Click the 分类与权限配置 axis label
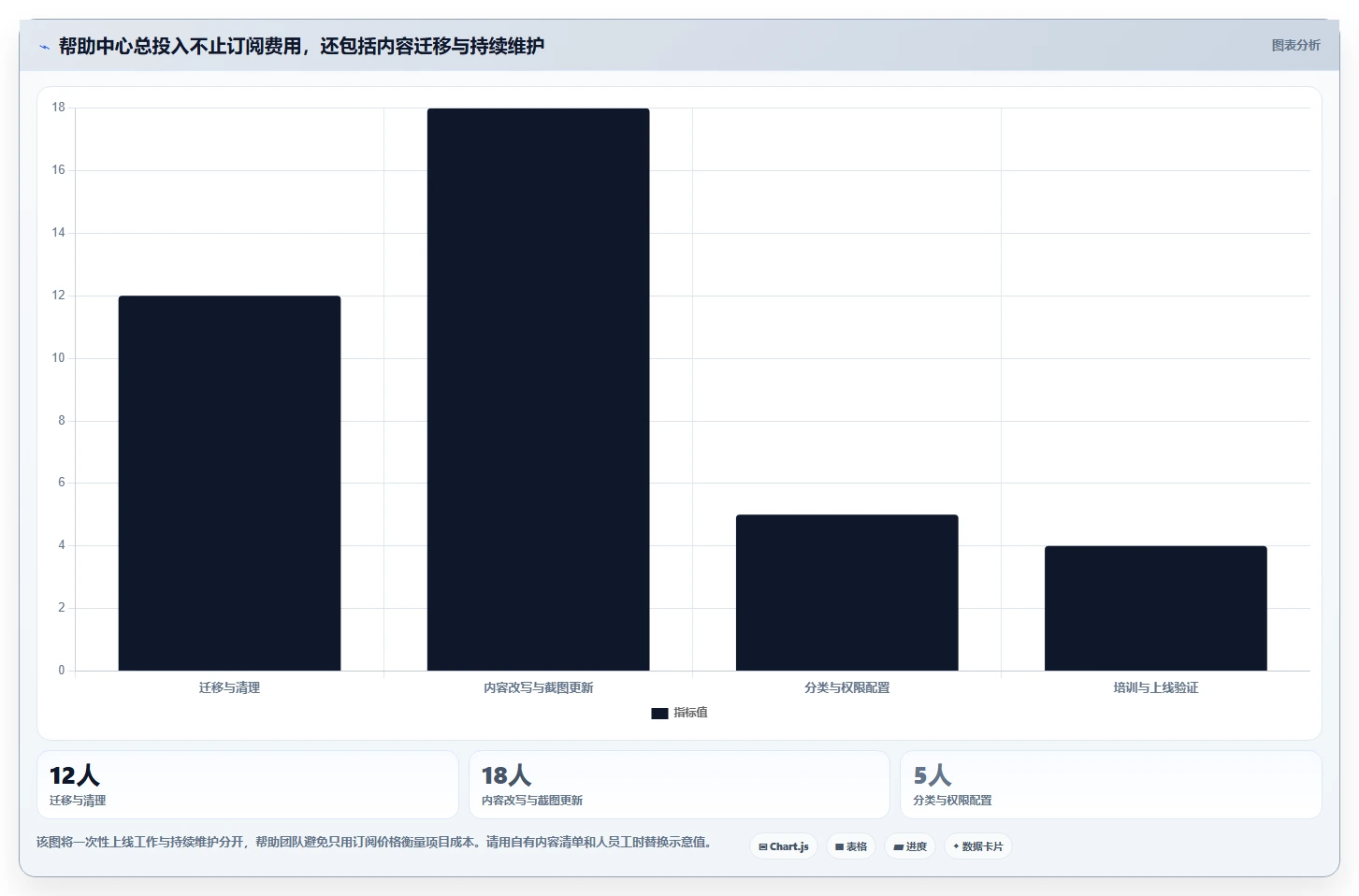The width and height of the screenshot is (1359, 896). tap(846, 687)
